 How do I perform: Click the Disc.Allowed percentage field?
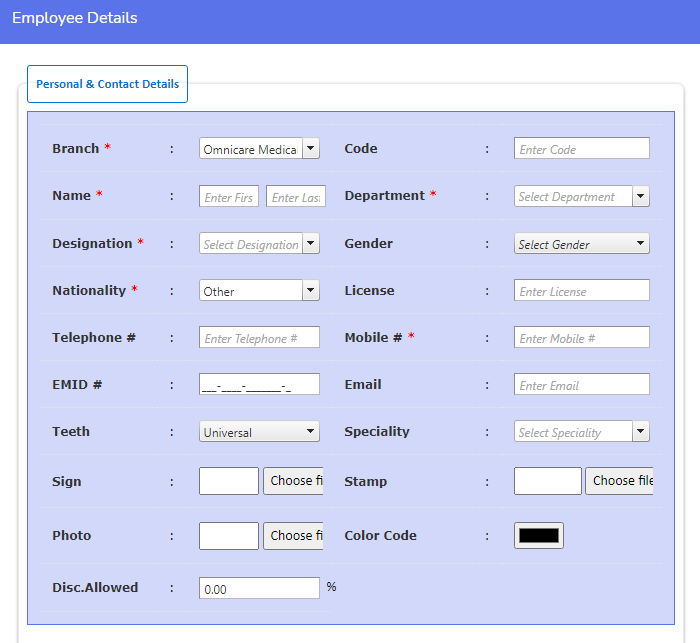[259, 589]
